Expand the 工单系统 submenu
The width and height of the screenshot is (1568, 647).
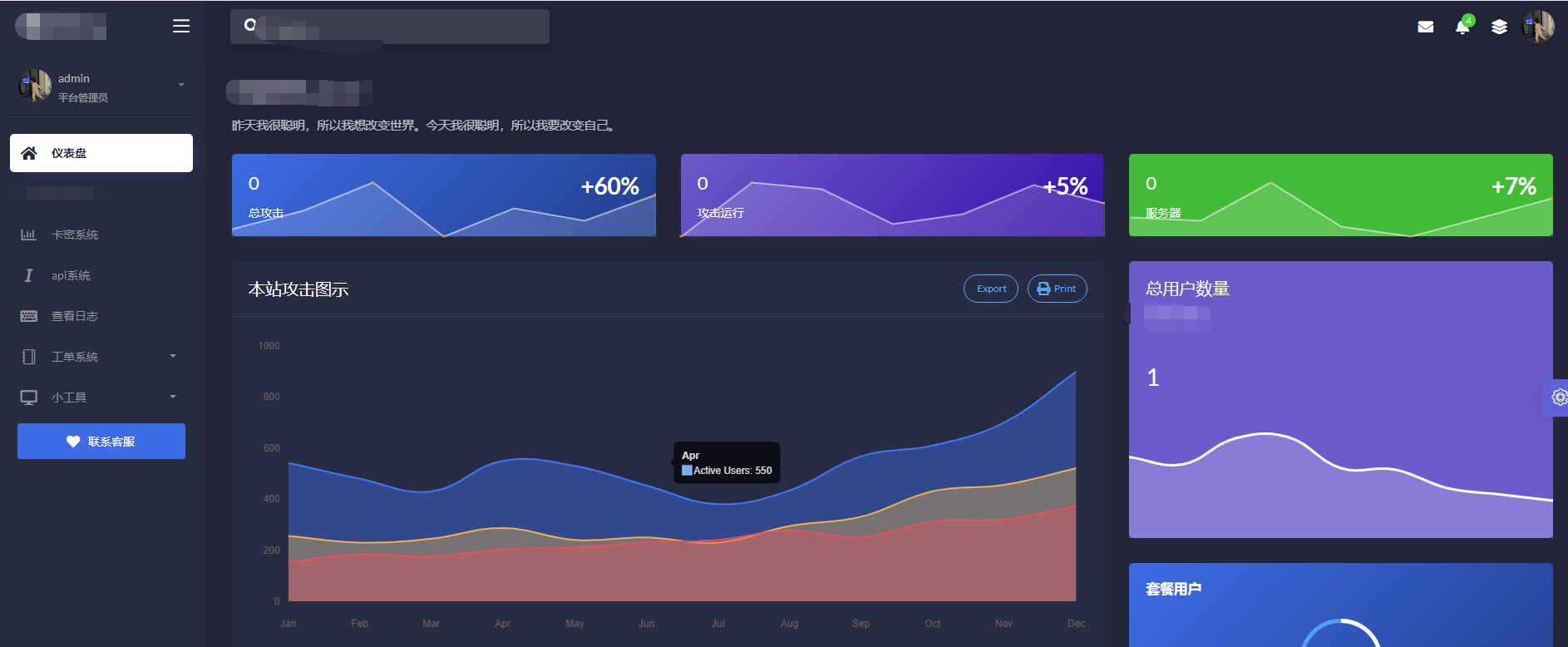tap(173, 357)
